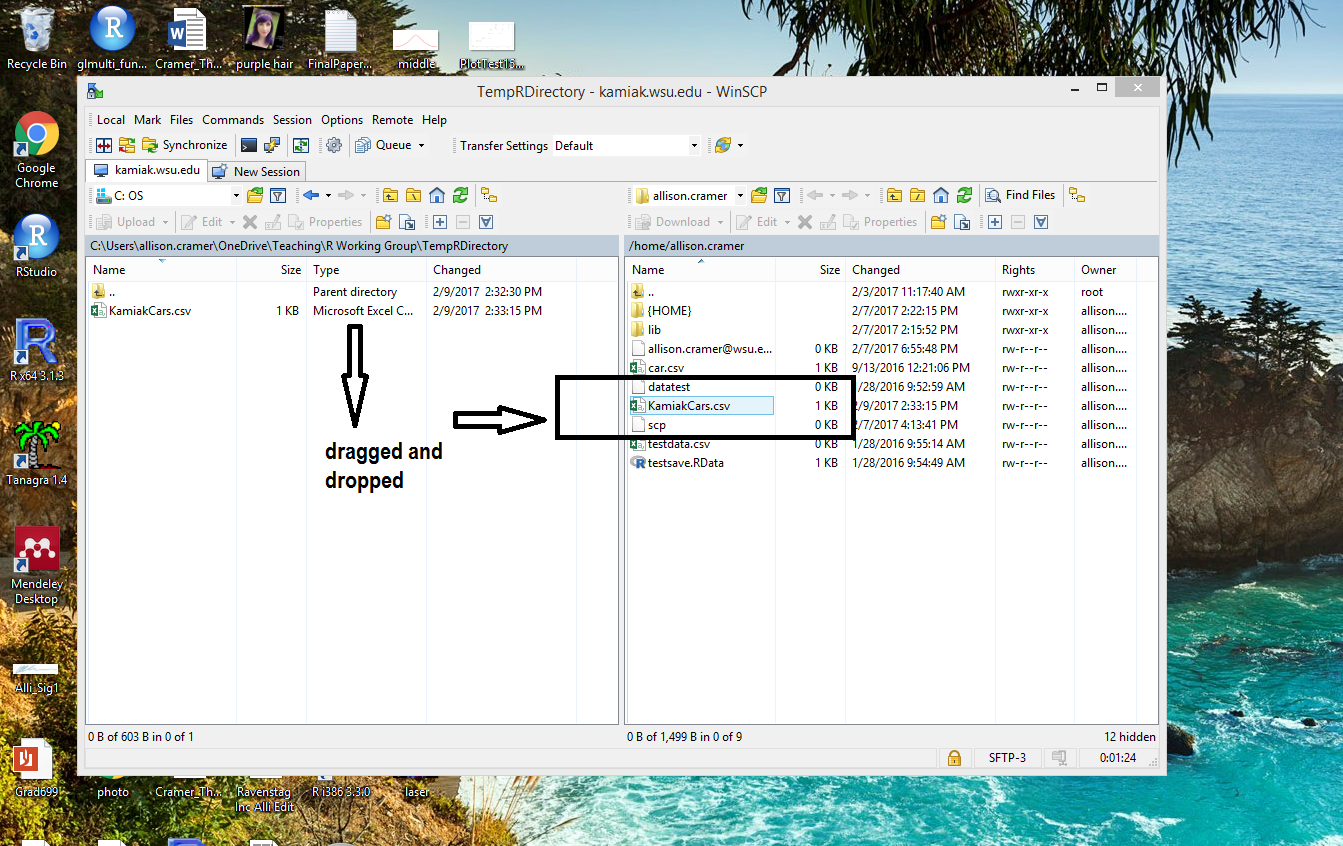
Task: Expand allison.cramer remote directory dropdown
Action: 740,196
